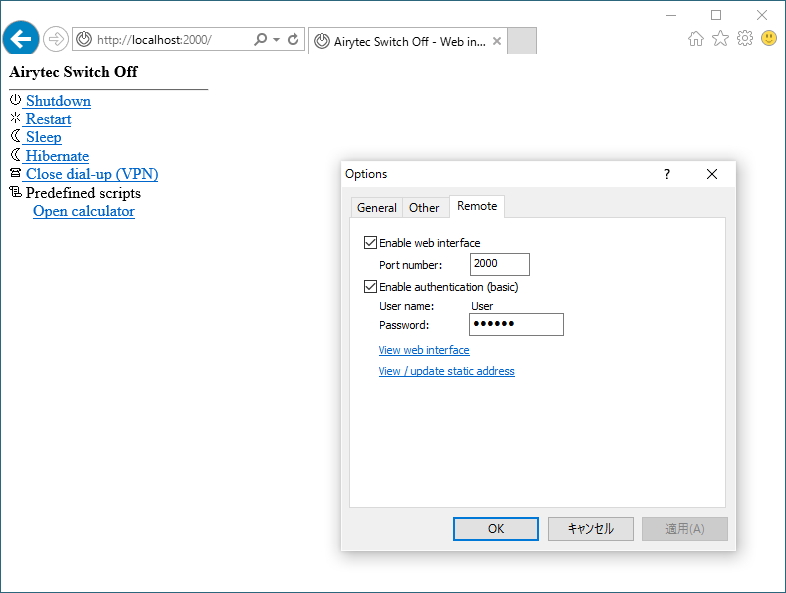786x593 pixels.
Task: Toggle Enable authentication (basic) checkbox
Action: (x=370, y=287)
